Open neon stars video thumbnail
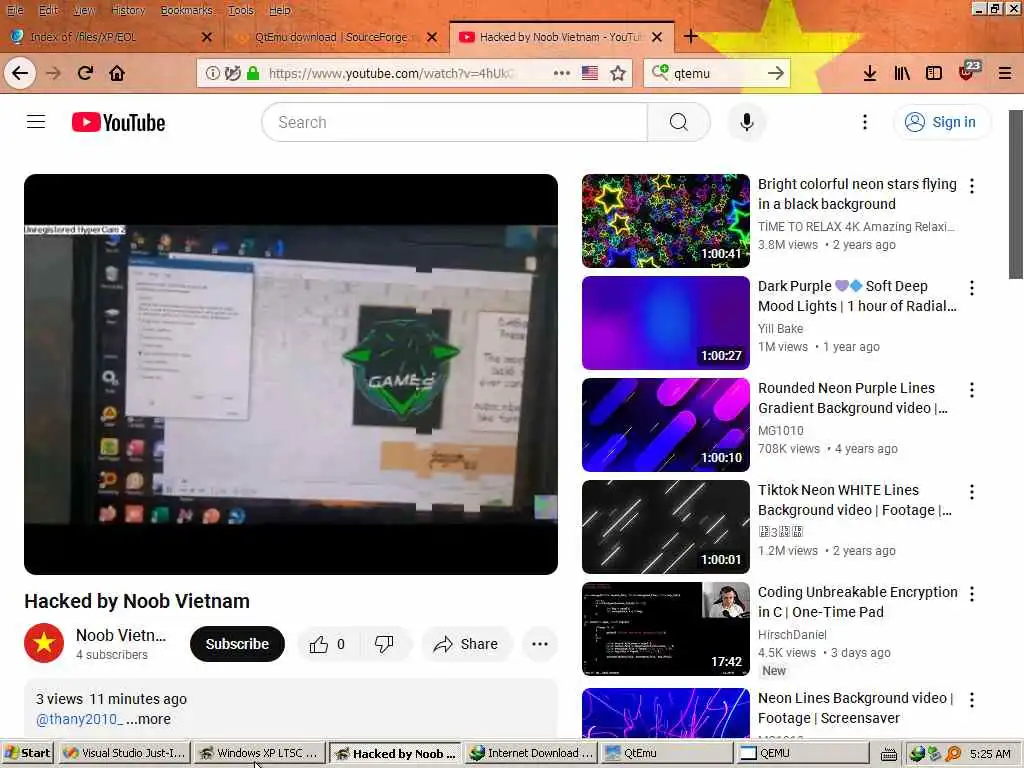Image resolution: width=1024 pixels, height=768 pixels. pyautogui.click(x=665, y=221)
